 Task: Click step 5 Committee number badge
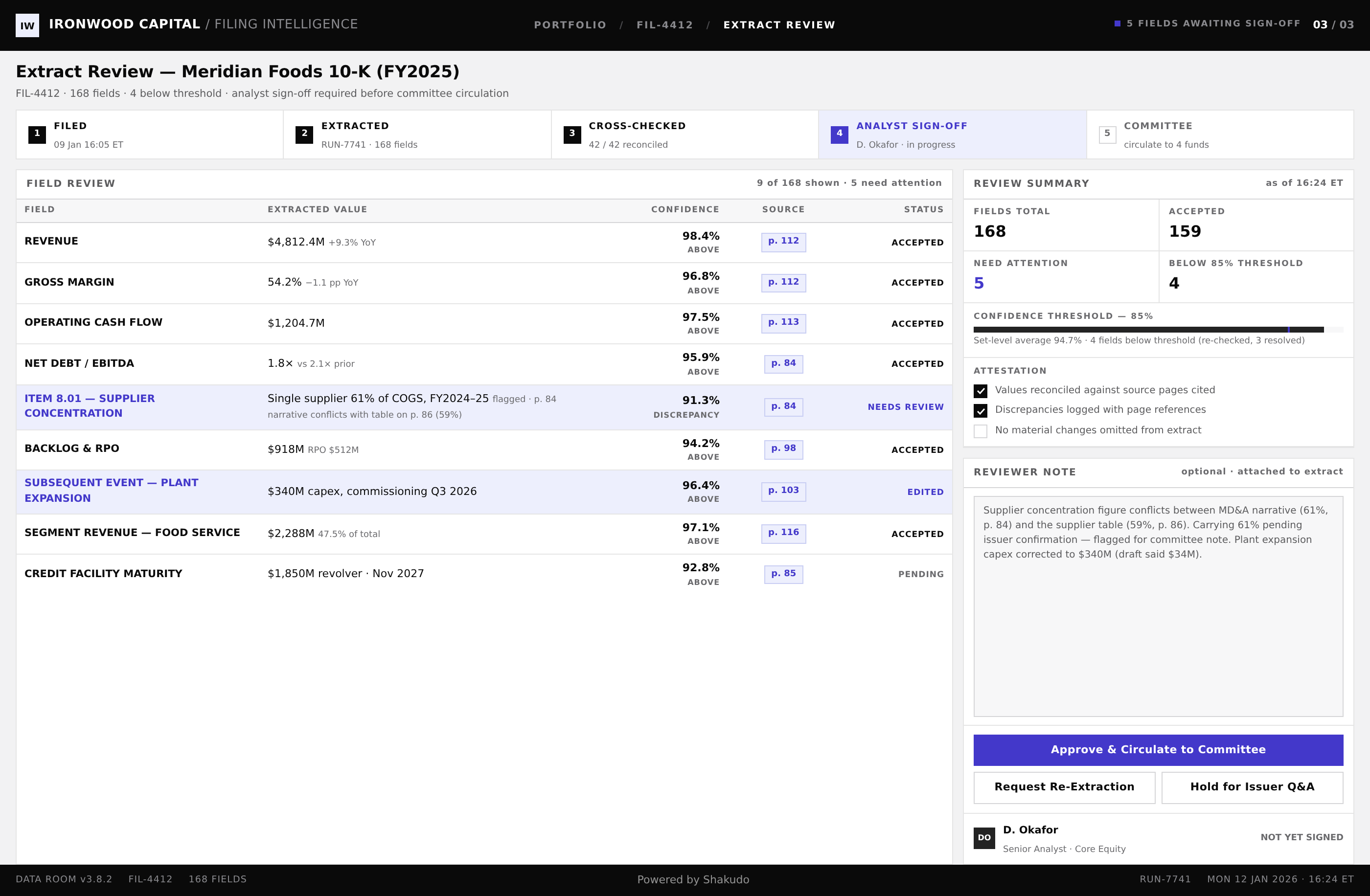tap(1107, 134)
